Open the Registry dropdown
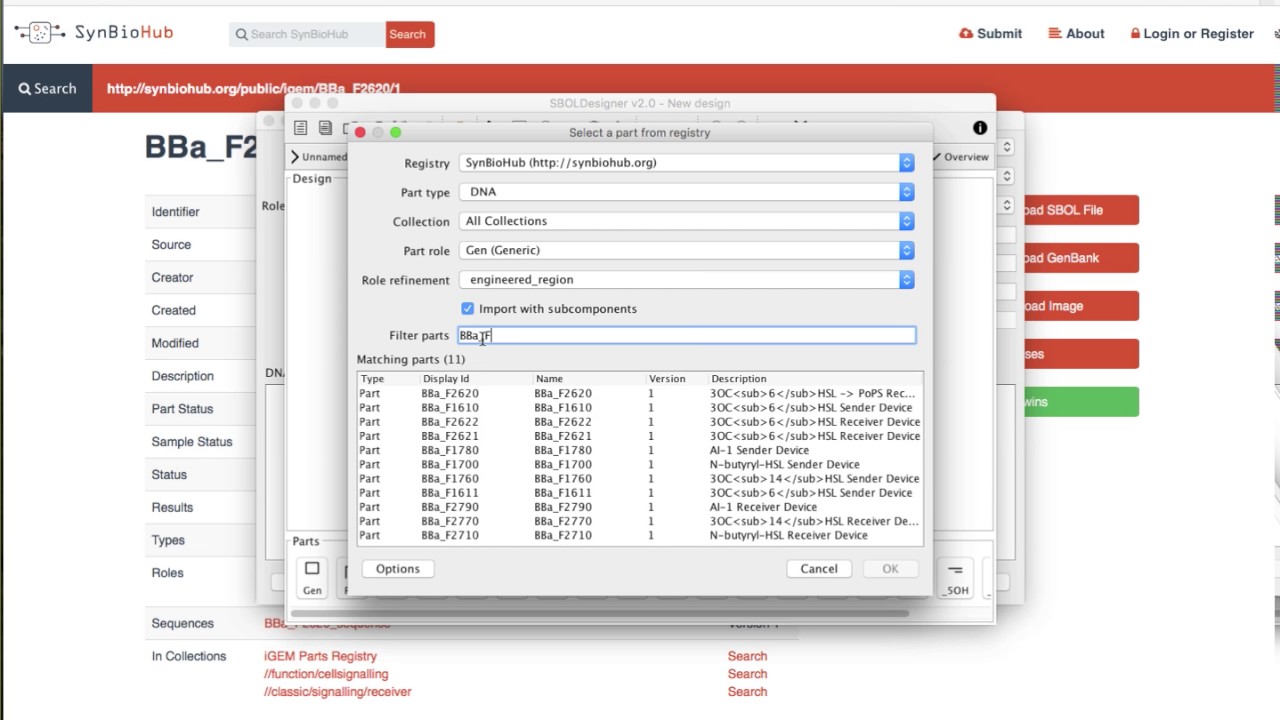 pyautogui.click(x=687, y=162)
